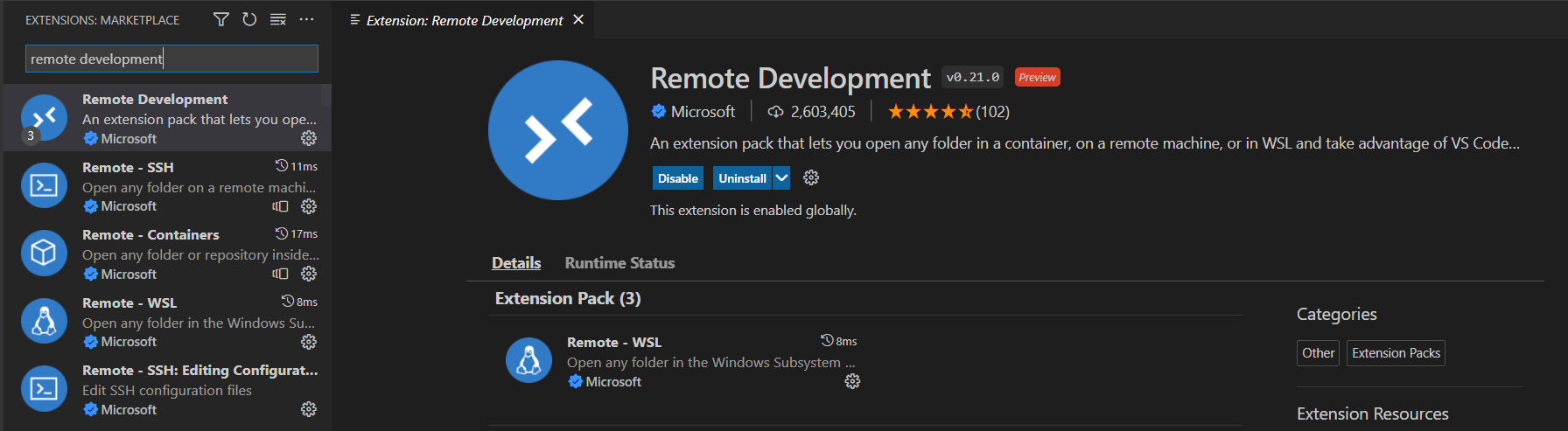
Task: Open manage gear for Remote - SSH: Editing Configuration
Action: (x=309, y=409)
